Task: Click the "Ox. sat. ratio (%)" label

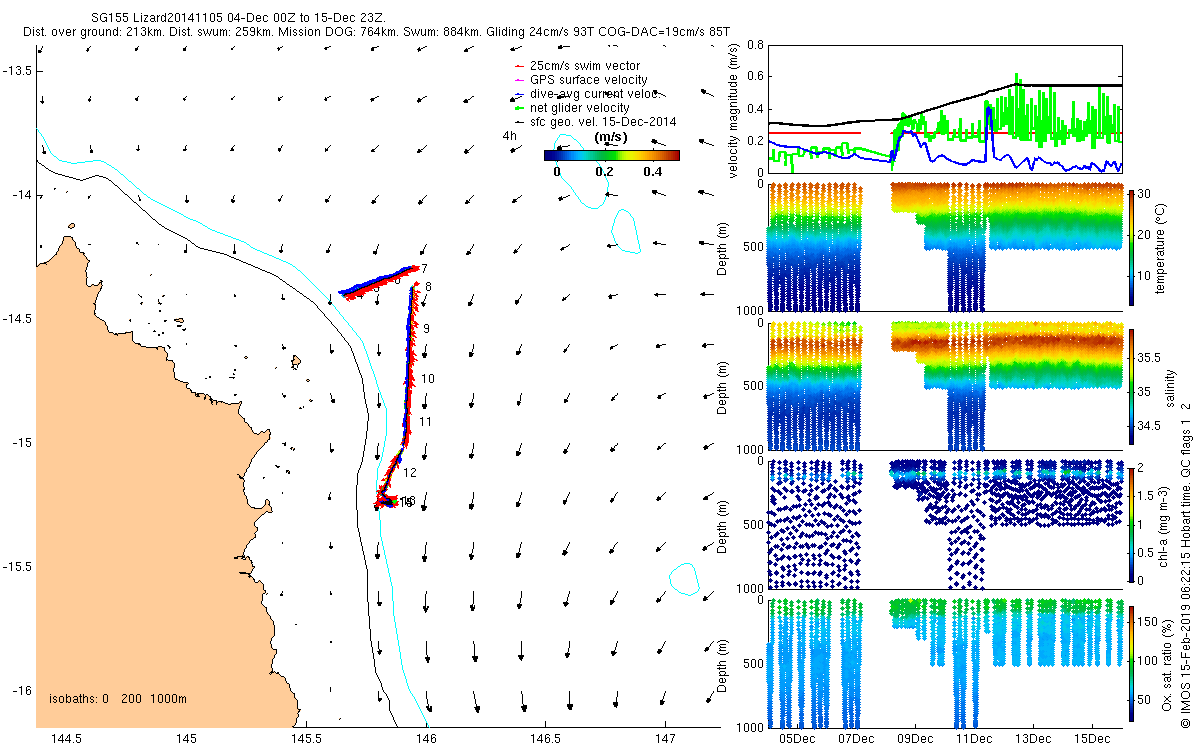Action: [x=1167, y=664]
